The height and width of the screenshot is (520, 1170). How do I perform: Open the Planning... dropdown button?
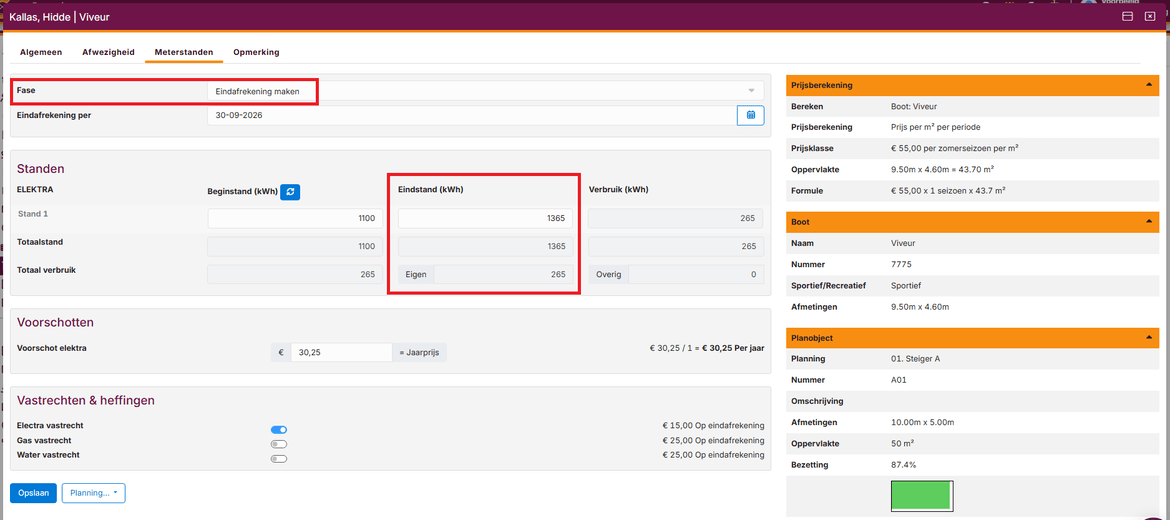click(x=93, y=493)
